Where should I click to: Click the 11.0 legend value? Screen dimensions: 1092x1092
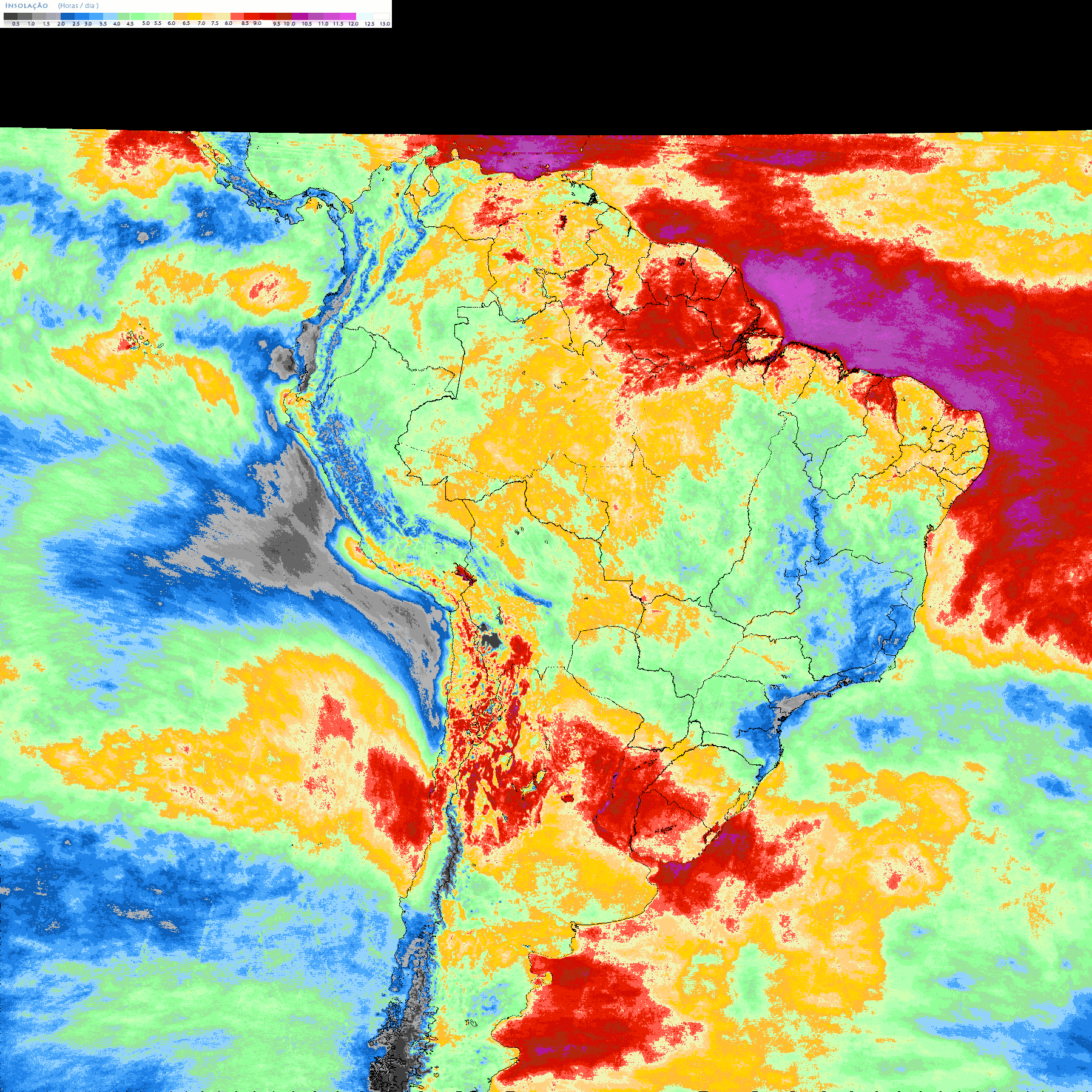(323, 24)
